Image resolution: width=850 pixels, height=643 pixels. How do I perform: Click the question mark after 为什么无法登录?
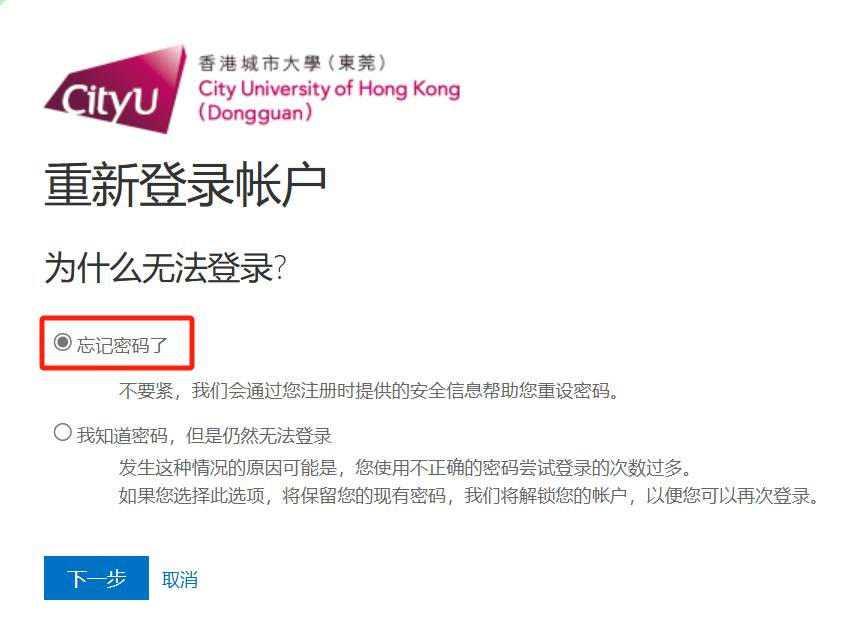(x=280, y=267)
